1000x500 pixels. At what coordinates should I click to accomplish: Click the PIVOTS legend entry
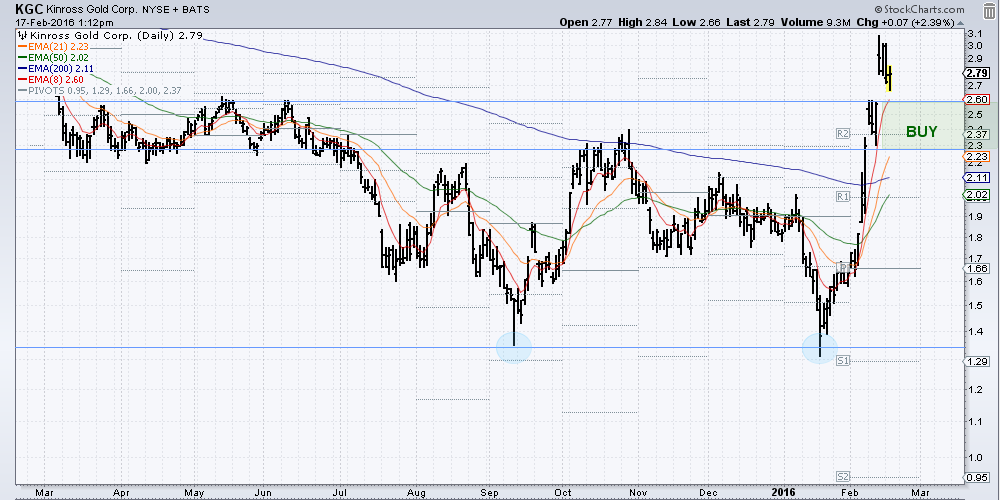(x=101, y=91)
